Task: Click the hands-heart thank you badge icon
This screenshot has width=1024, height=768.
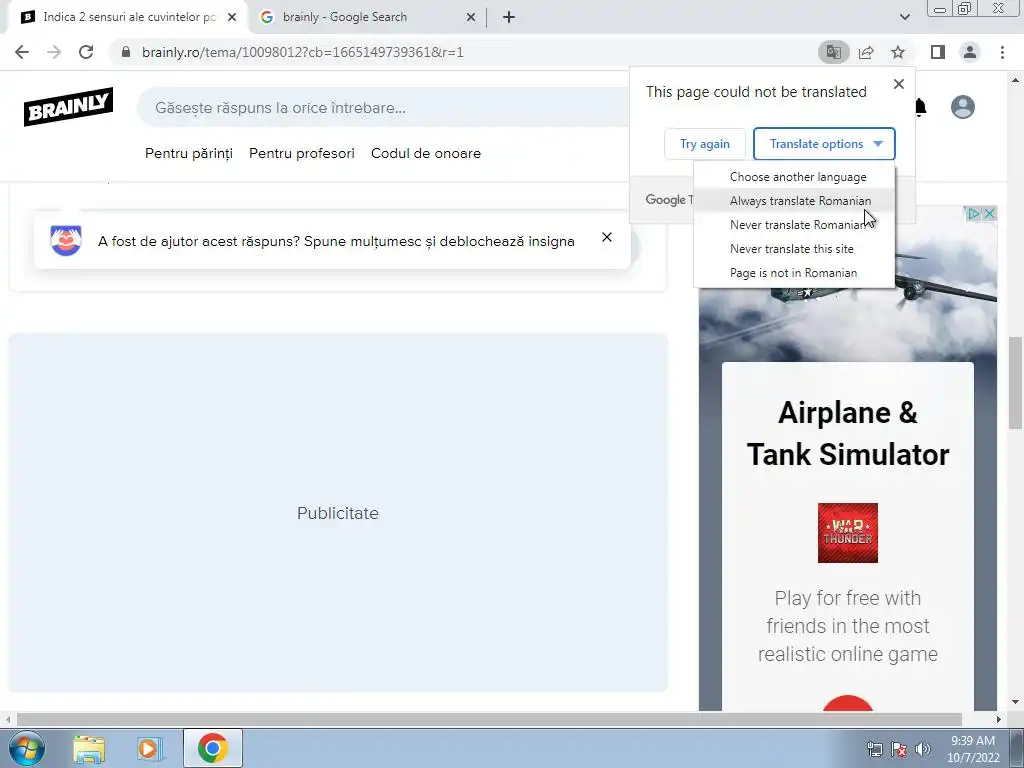Action: pyautogui.click(x=66, y=240)
